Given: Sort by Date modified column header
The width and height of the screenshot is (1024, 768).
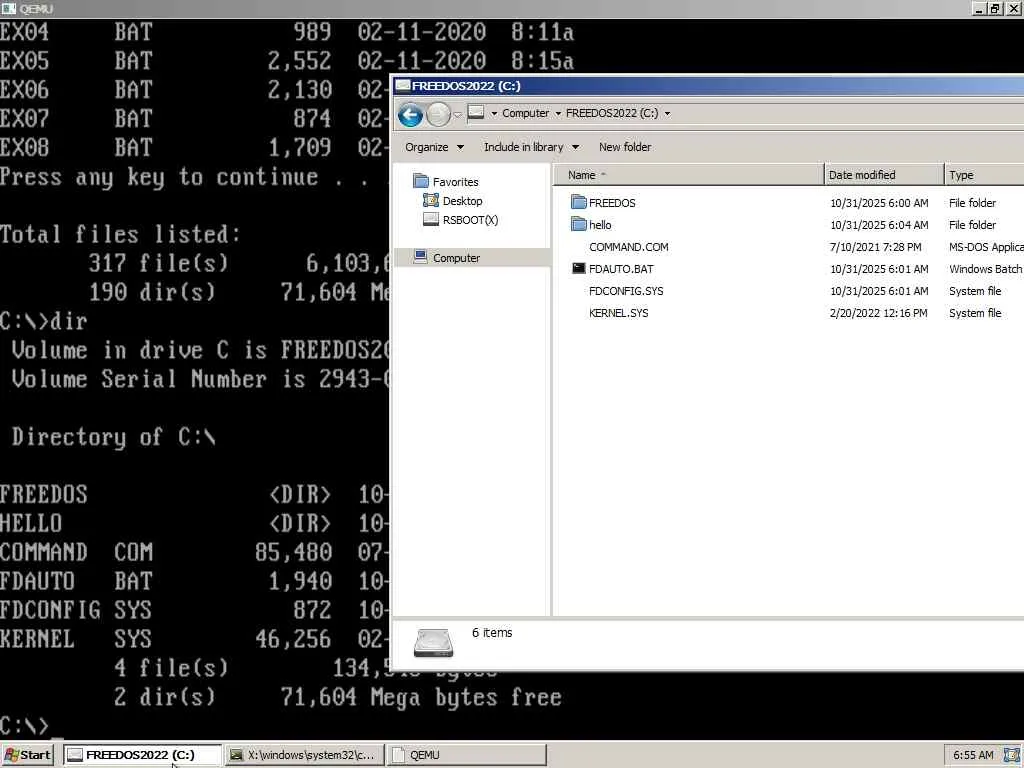Looking at the screenshot, I should click(884, 175).
